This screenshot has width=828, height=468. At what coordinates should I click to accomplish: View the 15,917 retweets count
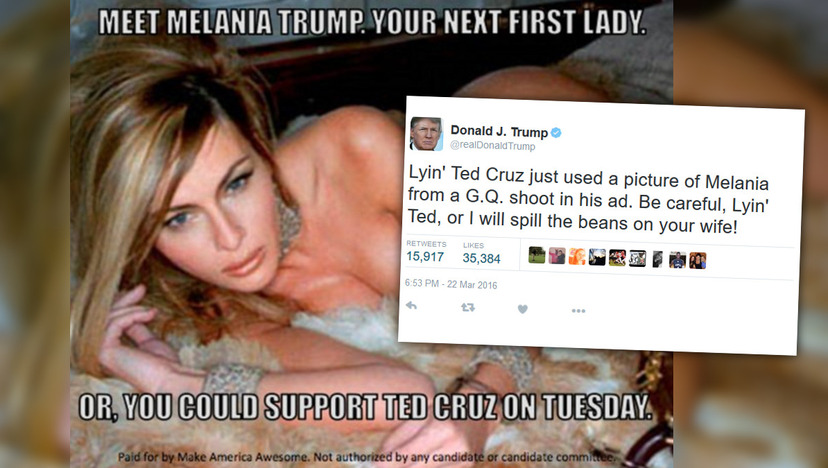pos(425,257)
